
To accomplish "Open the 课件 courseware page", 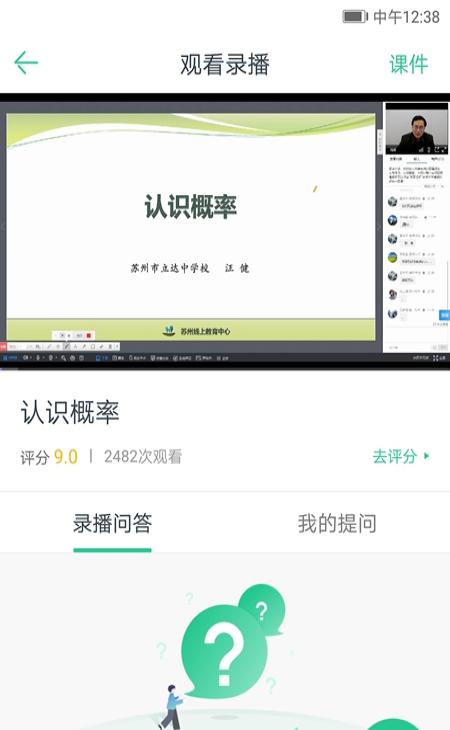I will point(408,64).
